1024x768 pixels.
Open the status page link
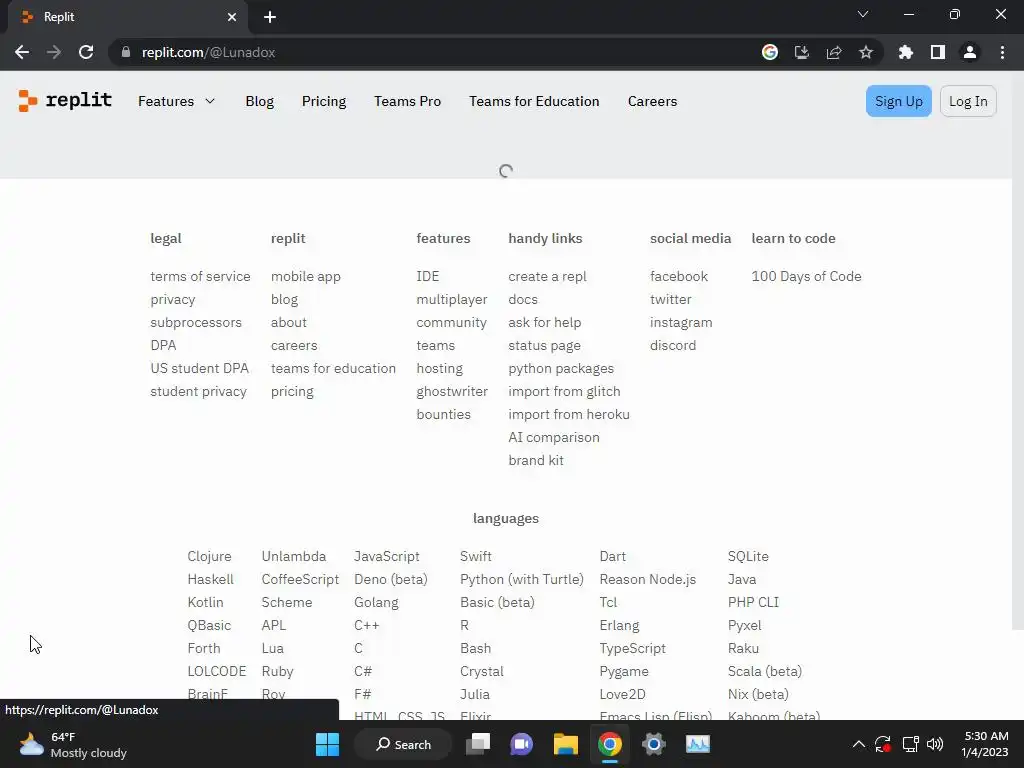pyautogui.click(x=545, y=345)
